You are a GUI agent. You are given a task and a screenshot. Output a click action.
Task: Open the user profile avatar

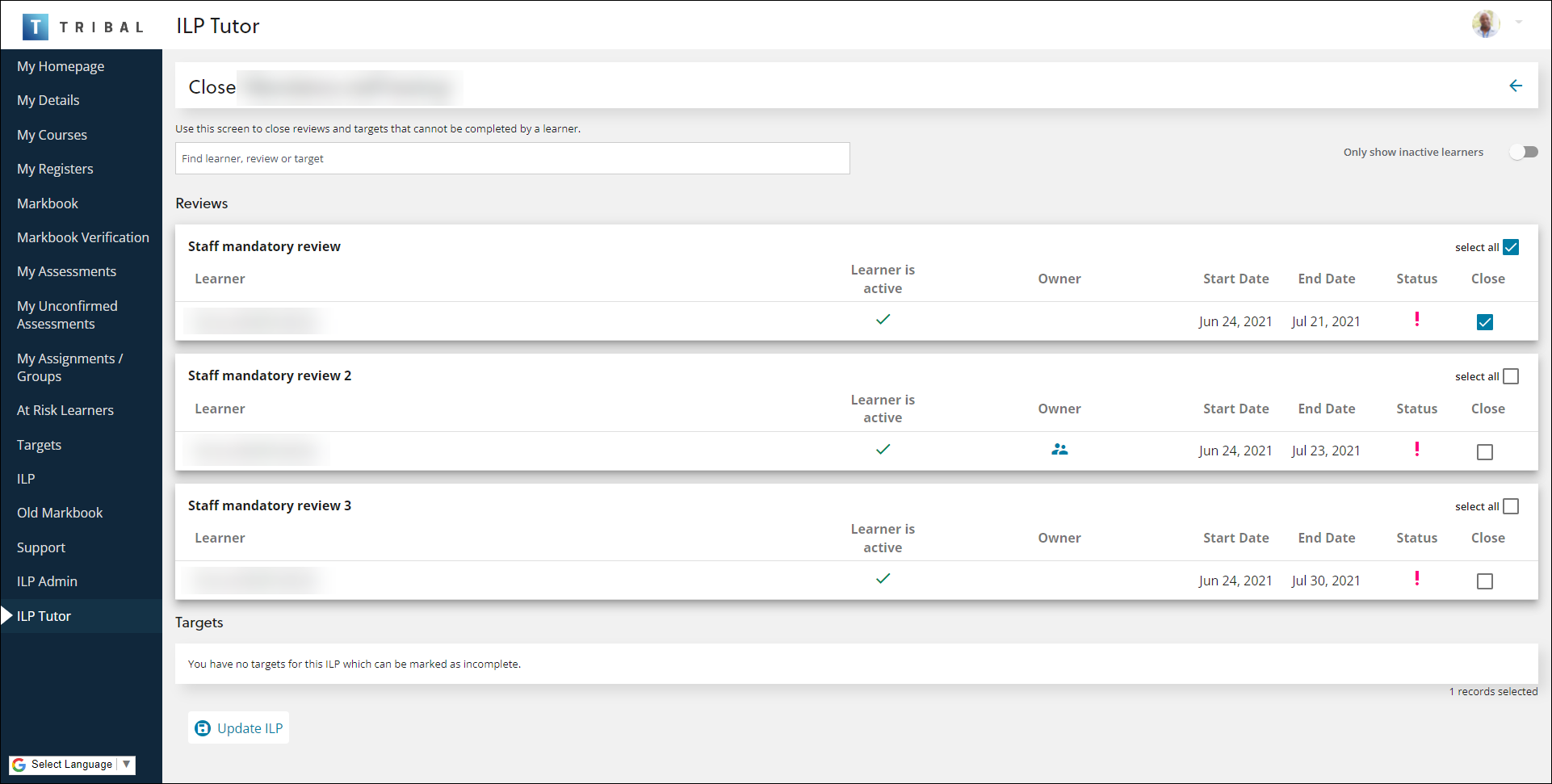pyautogui.click(x=1485, y=24)
